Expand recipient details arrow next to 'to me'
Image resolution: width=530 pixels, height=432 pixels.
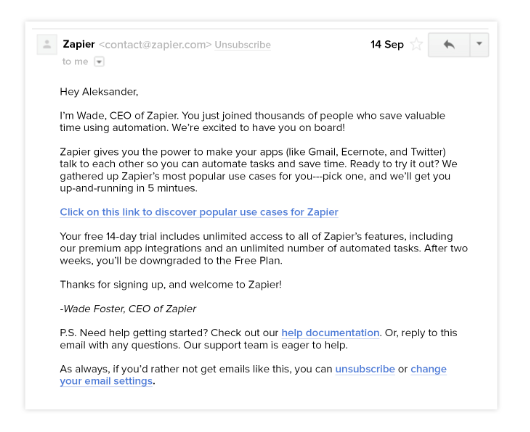click(x=99, y=62)
